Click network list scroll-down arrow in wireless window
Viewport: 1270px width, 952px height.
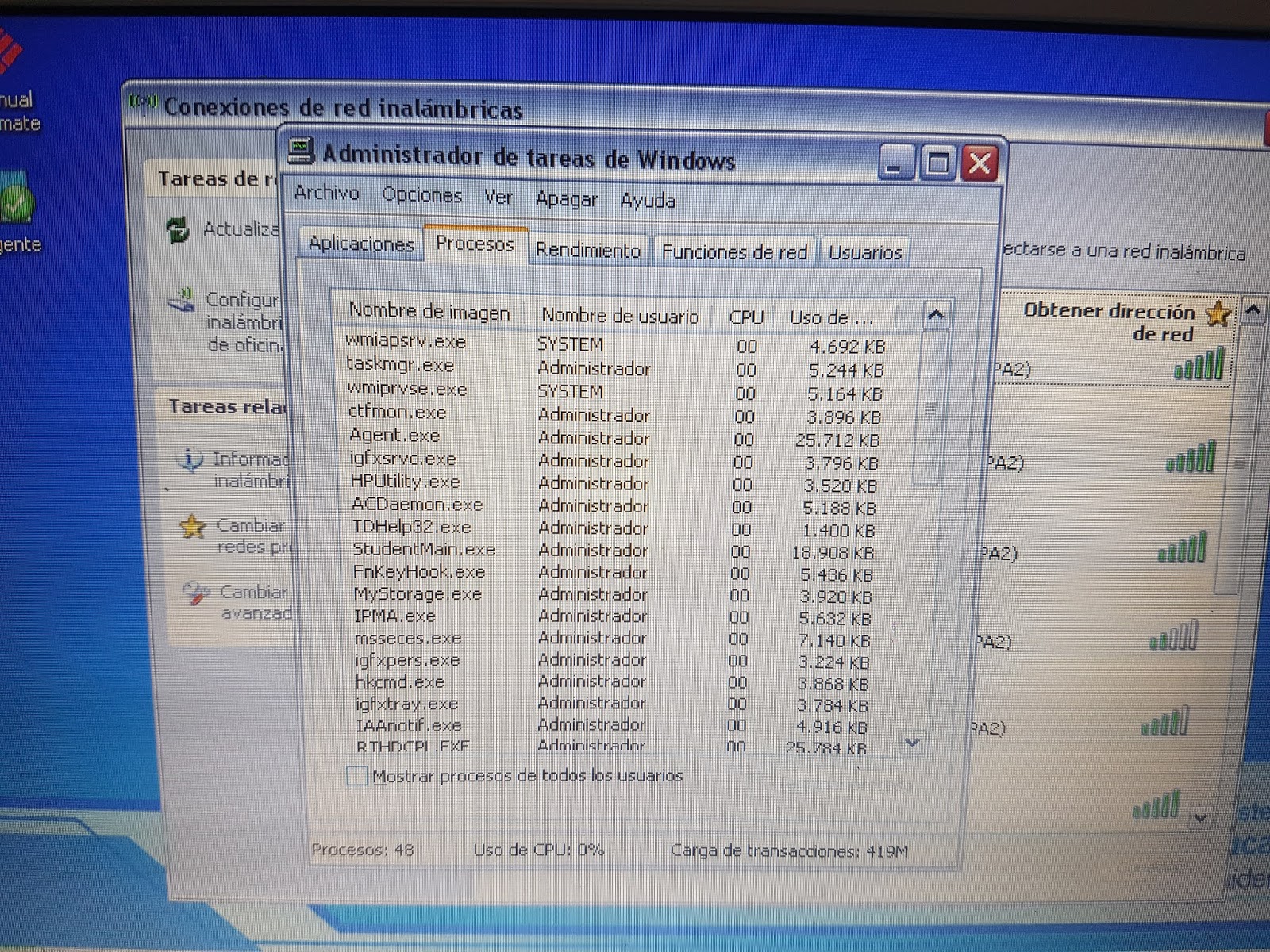pyautogui.click(x=1200, y=816)
